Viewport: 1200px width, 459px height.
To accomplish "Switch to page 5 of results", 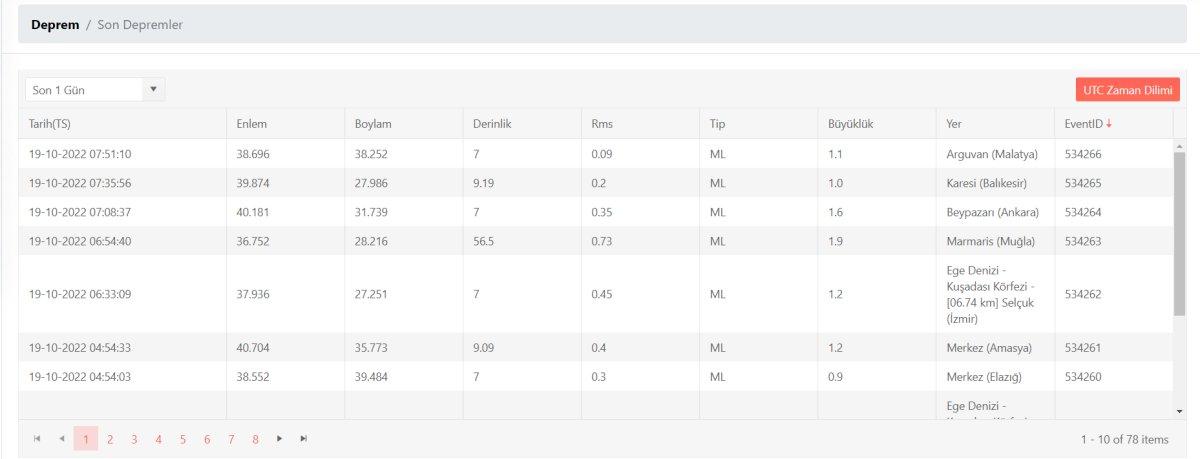I will click(183, 439).
